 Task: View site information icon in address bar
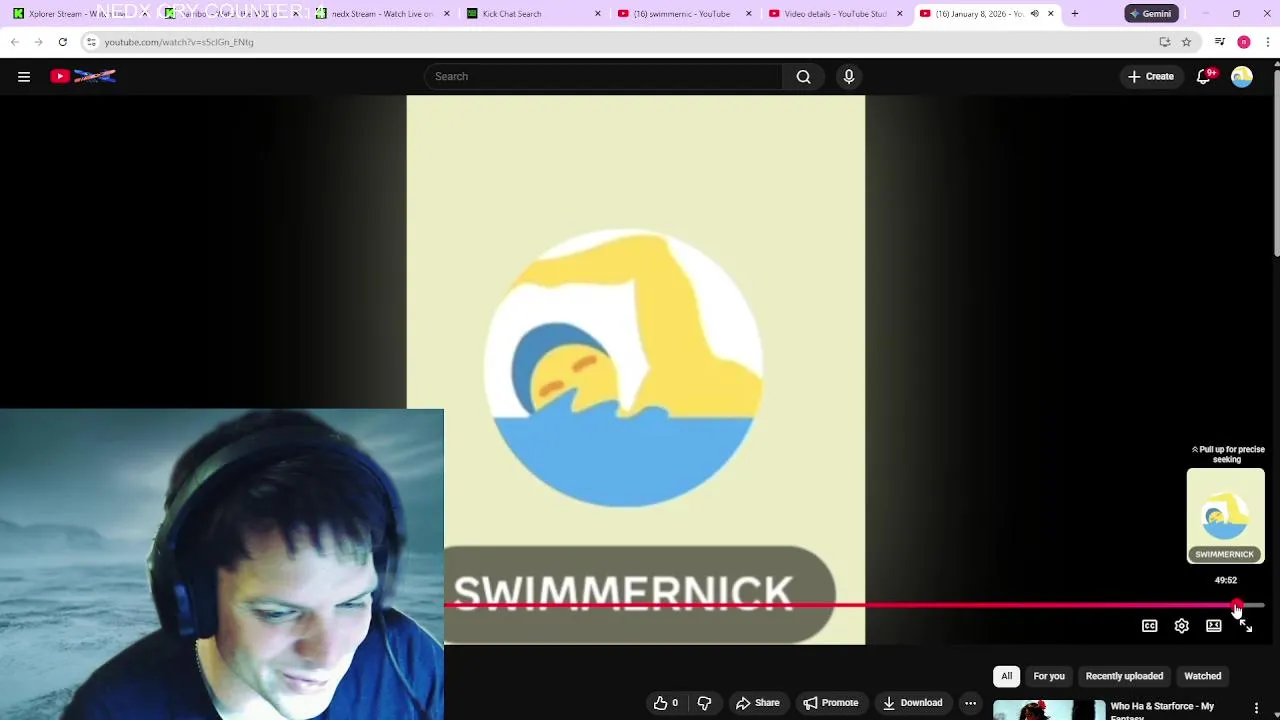[x=91, y=42]
